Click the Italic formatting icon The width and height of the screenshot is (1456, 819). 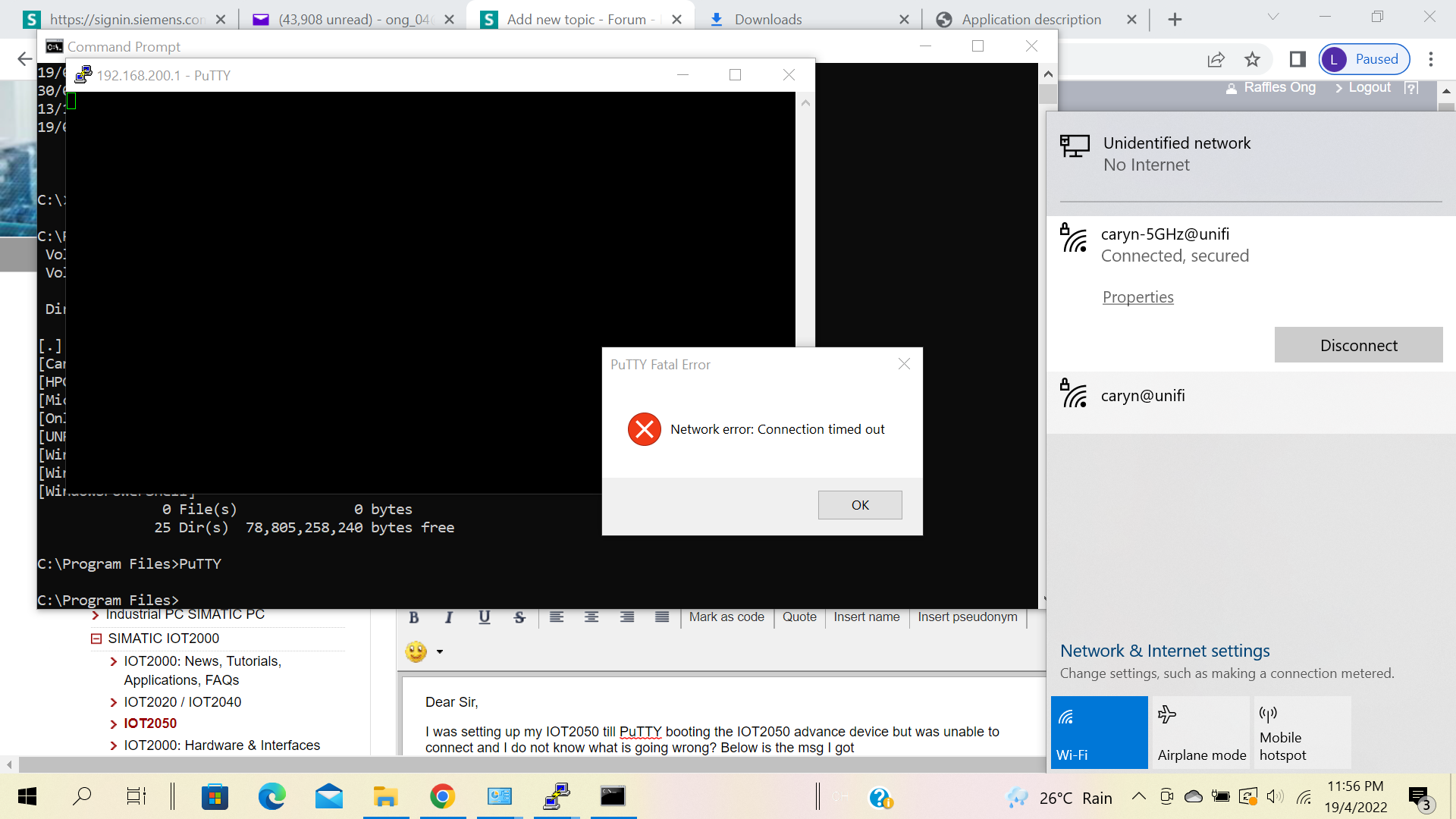(449, 617)
